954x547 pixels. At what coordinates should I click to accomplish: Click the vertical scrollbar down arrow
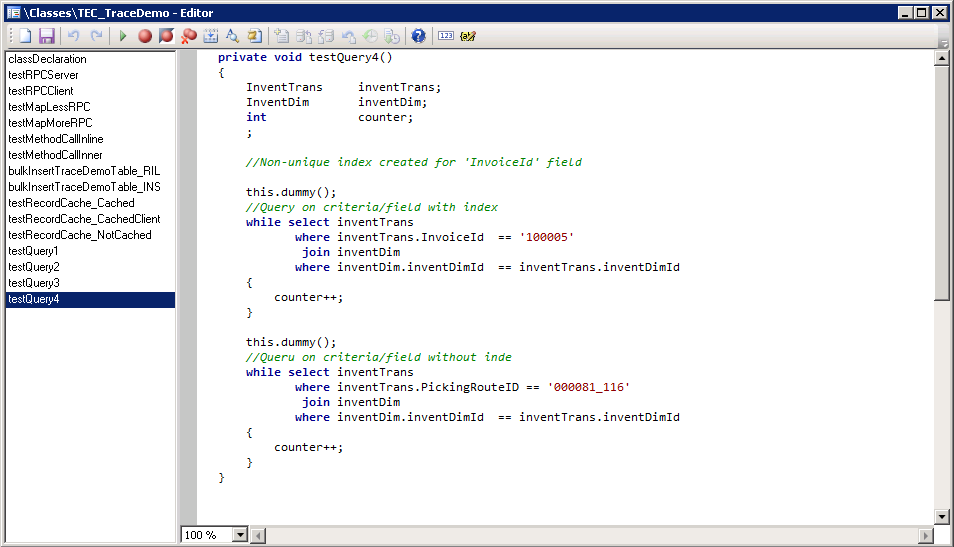pyautogui.click(x=941, y=517)
